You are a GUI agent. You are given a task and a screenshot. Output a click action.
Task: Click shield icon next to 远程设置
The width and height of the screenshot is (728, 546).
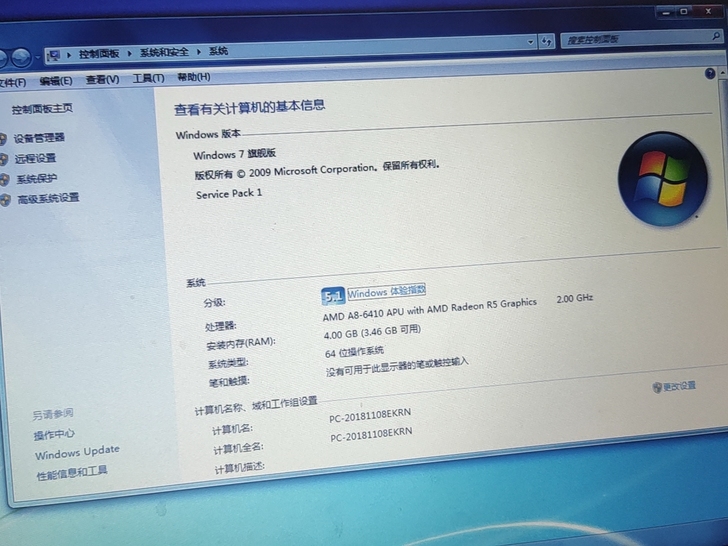[4, 159]
